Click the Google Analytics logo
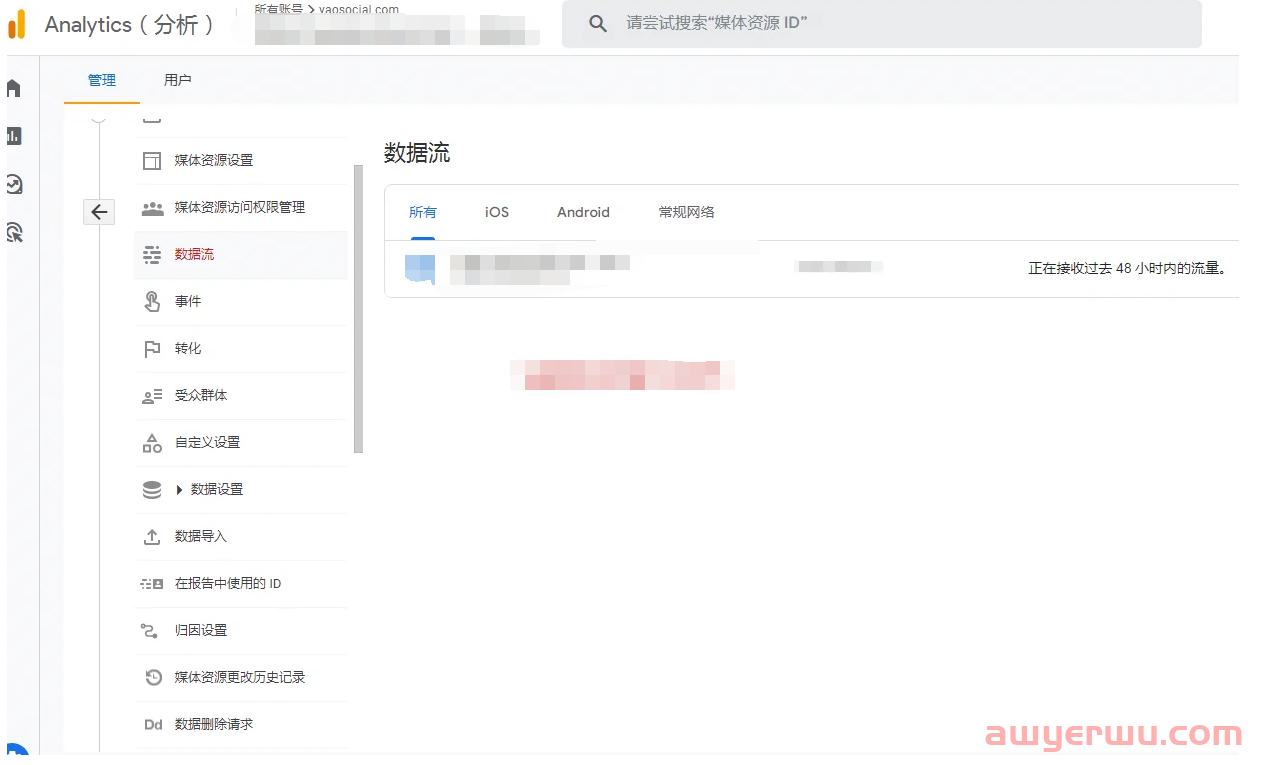 tap(16, 25)
